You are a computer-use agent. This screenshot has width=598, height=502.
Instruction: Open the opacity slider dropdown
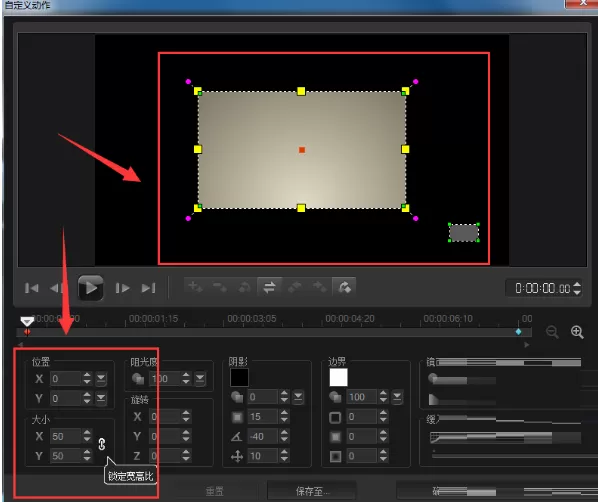200,378
